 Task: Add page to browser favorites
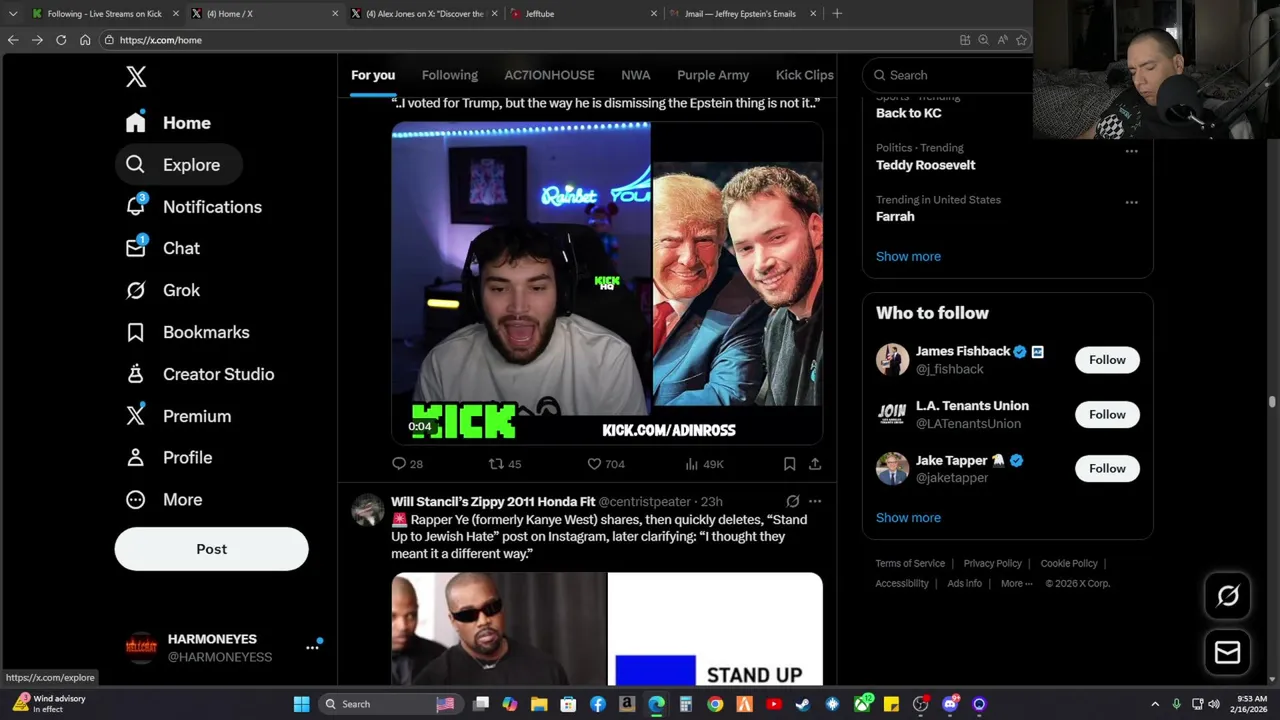point(1021,40)
